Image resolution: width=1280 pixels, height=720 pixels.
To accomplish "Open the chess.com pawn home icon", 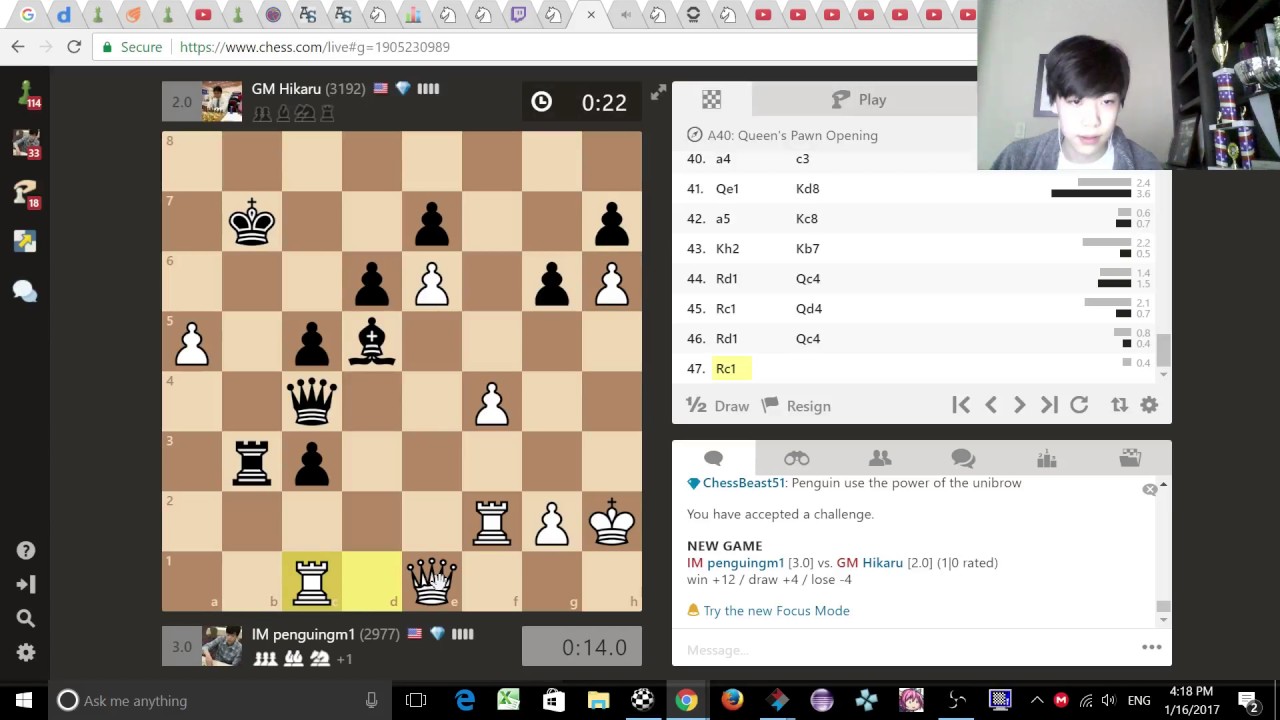I will click(26, 94).
